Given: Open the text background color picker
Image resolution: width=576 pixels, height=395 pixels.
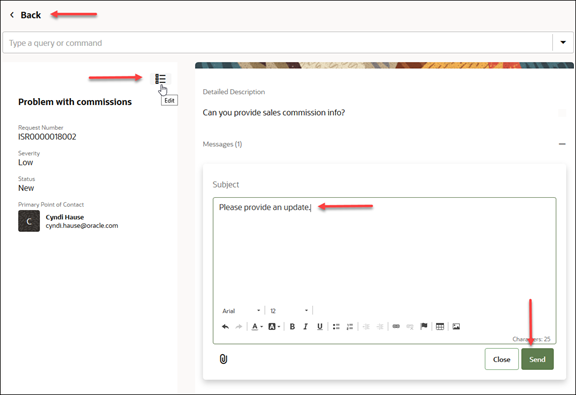Looking at the screenshot, I should pos(274,327).
